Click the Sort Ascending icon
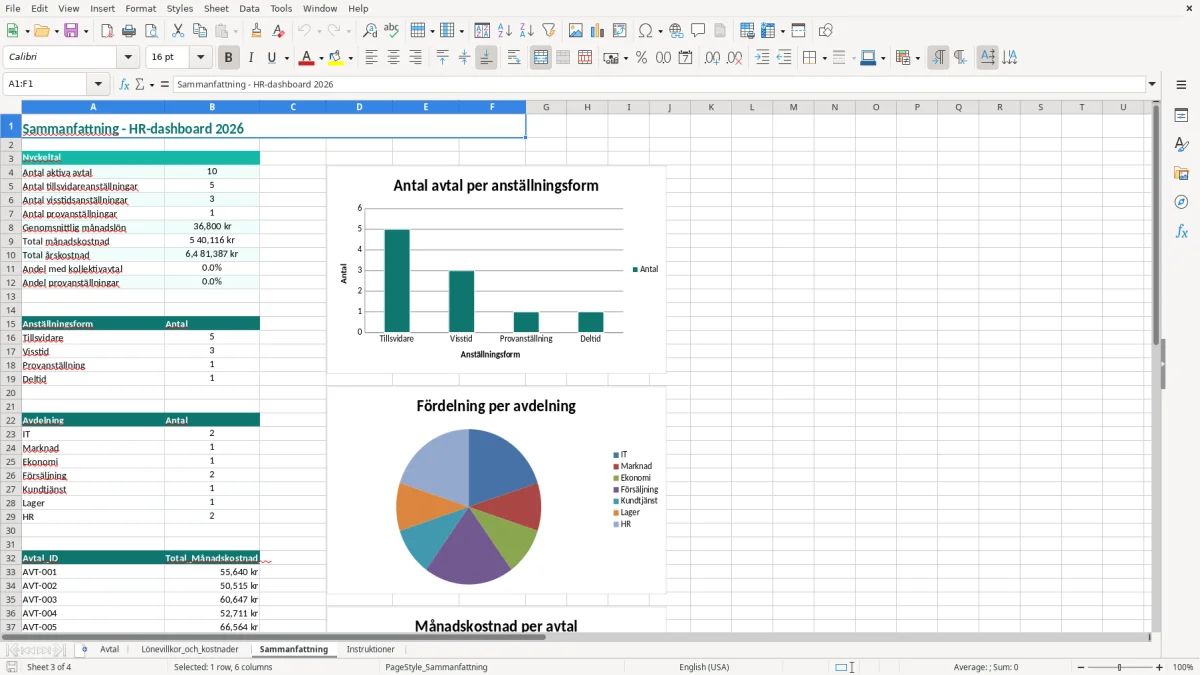Image resolution: width=1200 pixels, height=675 pixels. [x=505, y=31]
